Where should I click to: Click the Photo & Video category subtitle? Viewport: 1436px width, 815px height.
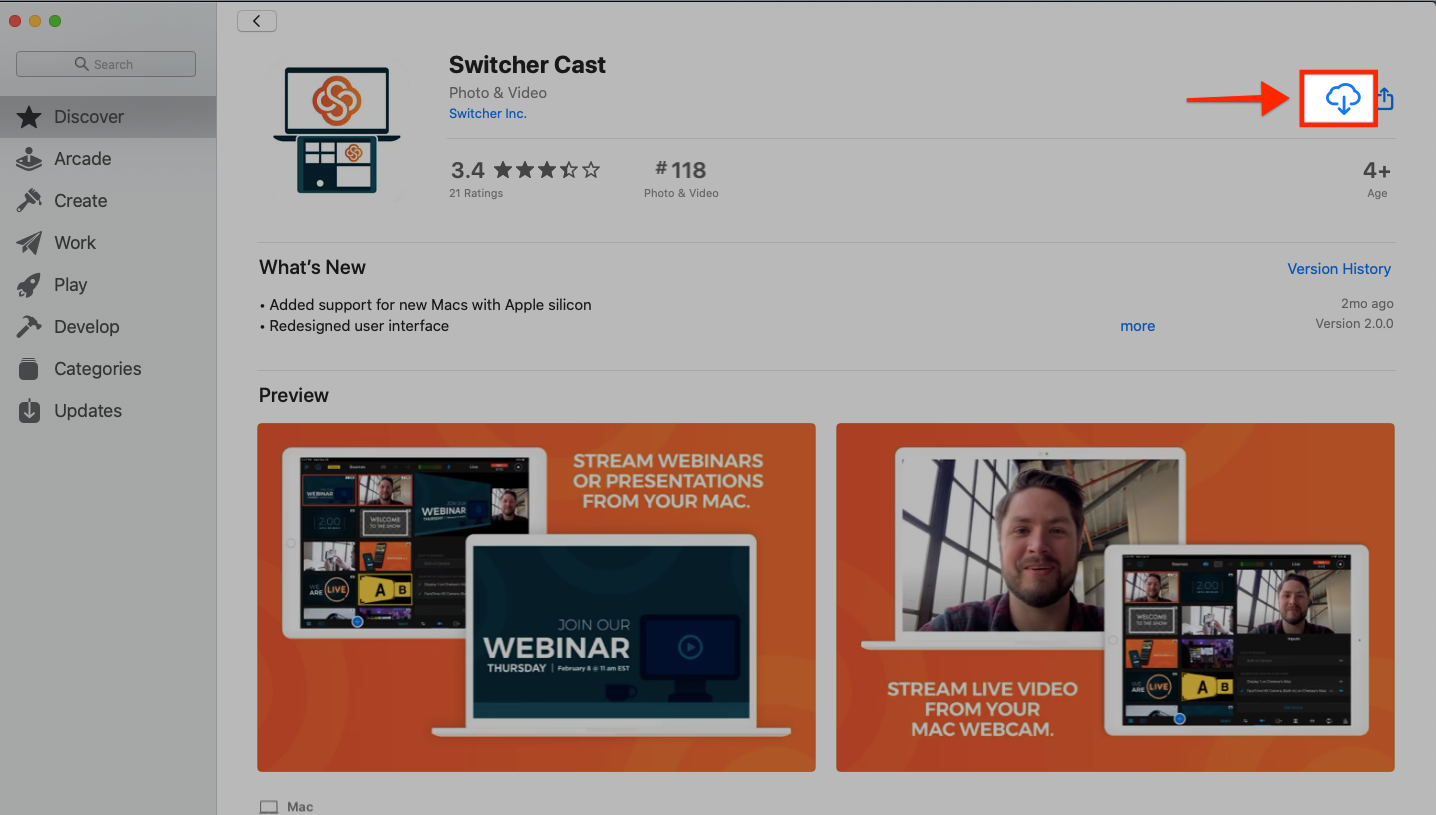[498, 93]
